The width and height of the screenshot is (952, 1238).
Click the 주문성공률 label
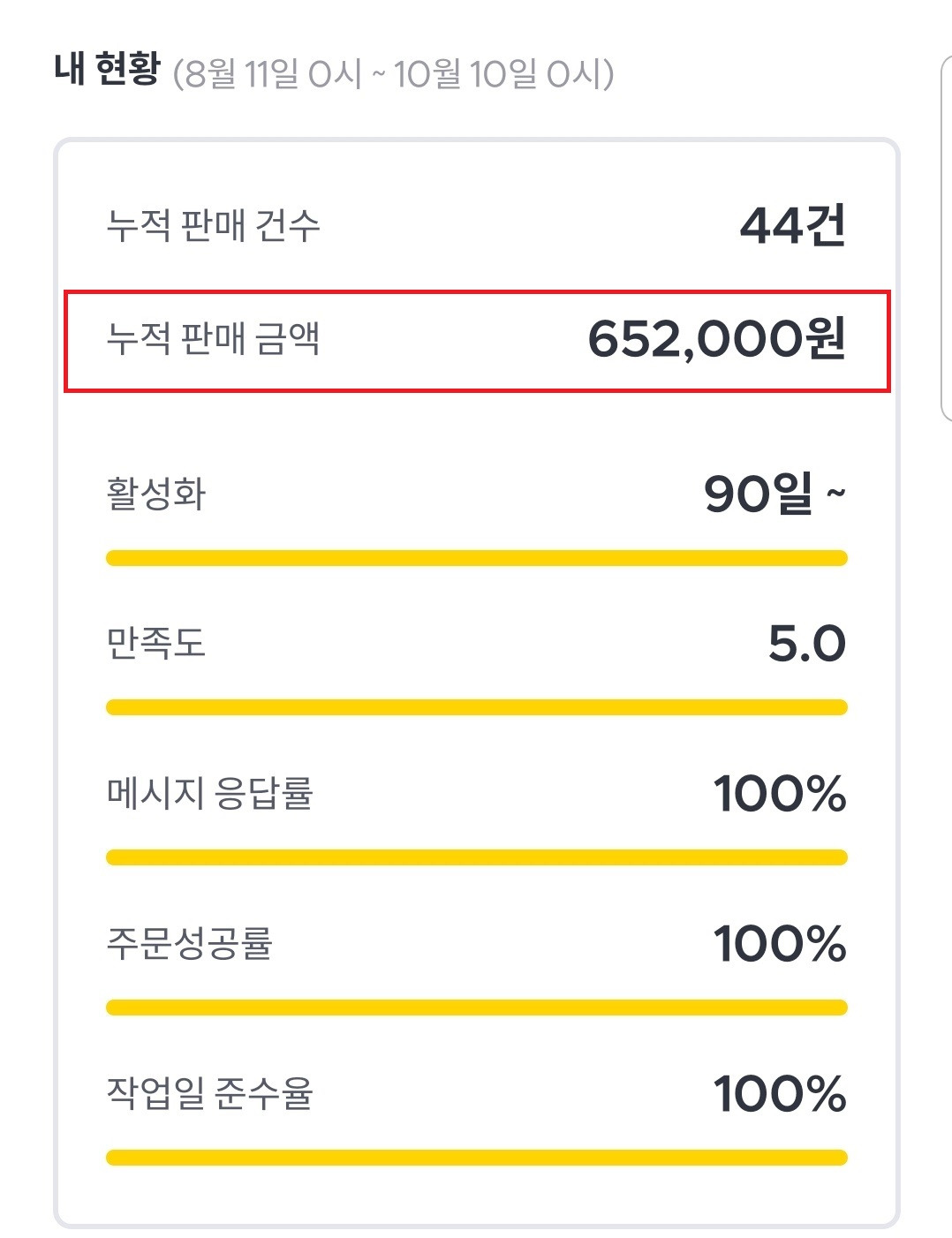coord(189,943)
